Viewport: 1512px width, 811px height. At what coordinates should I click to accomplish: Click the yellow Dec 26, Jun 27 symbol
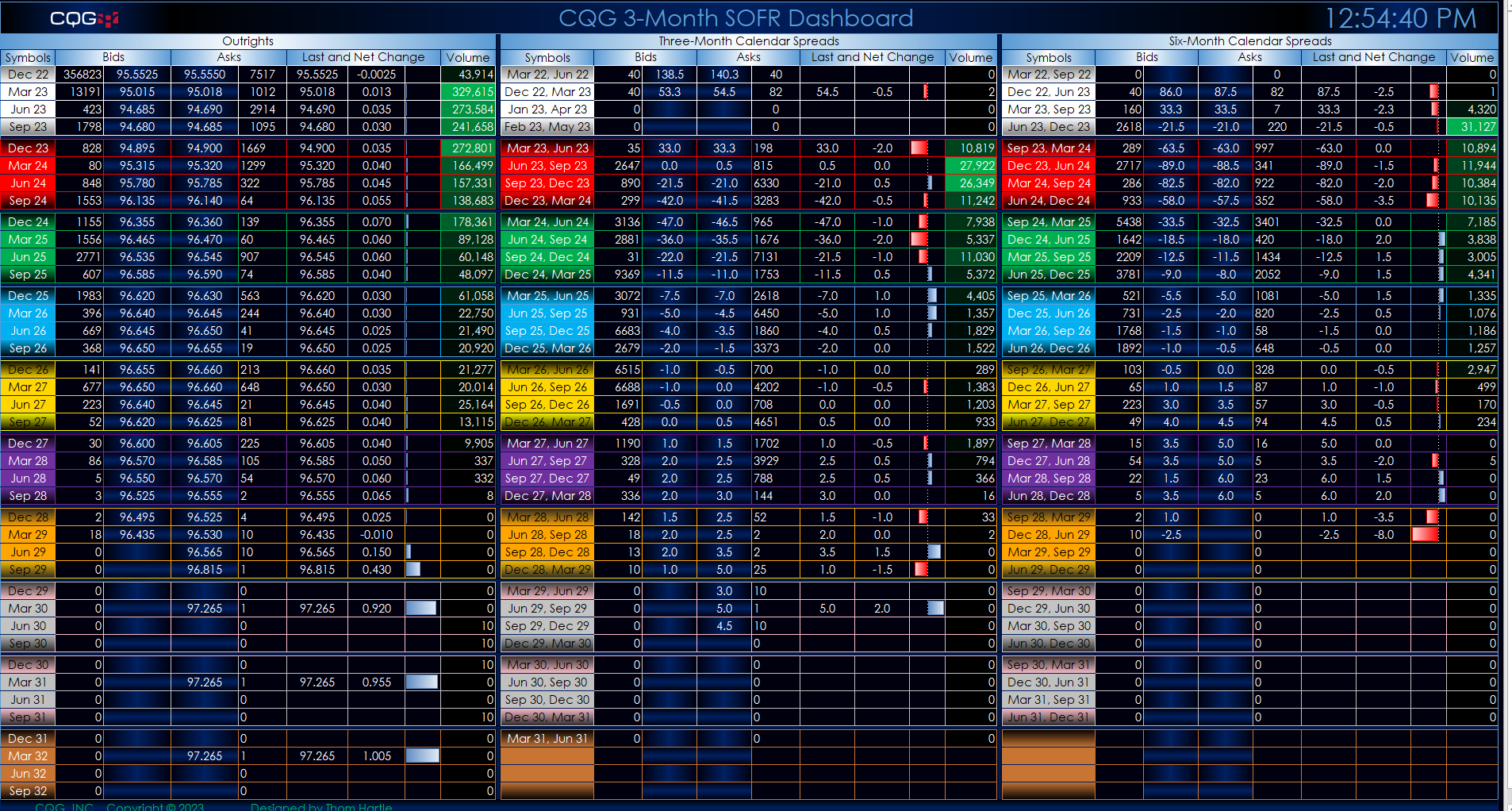coord(1049,387)
